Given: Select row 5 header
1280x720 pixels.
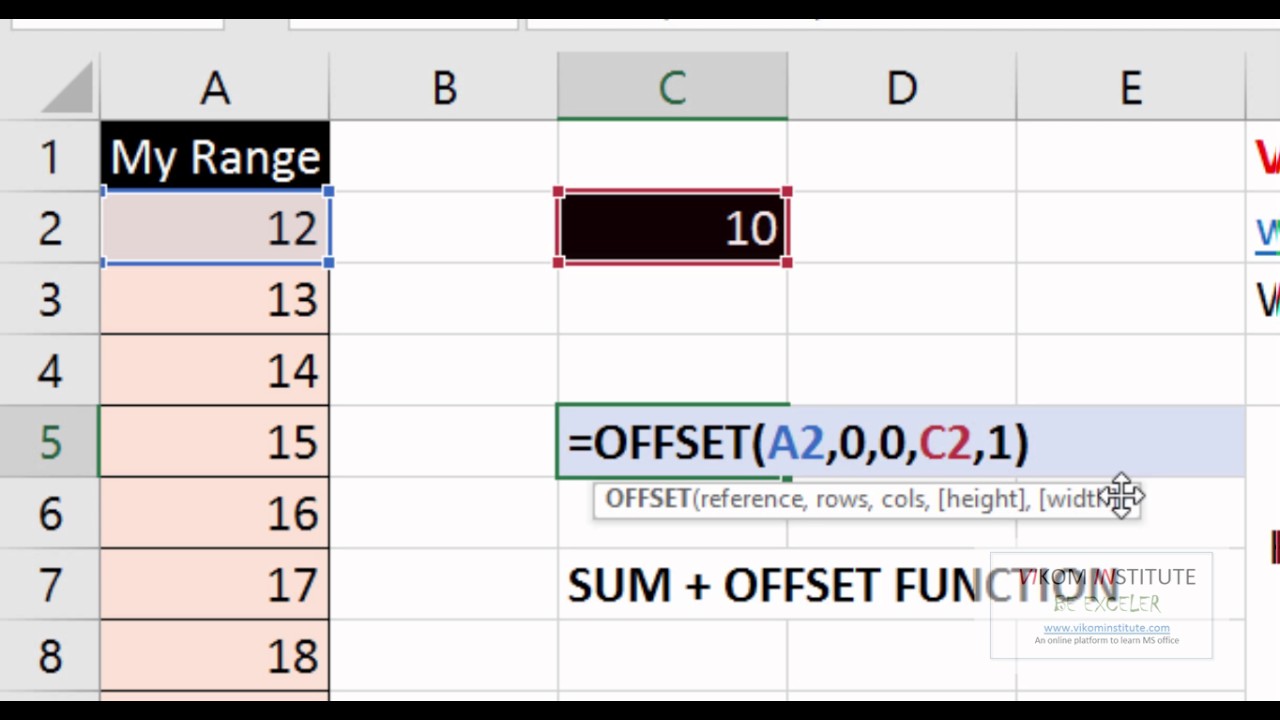Looking at the screenshot, I should (x=50, y=441).
